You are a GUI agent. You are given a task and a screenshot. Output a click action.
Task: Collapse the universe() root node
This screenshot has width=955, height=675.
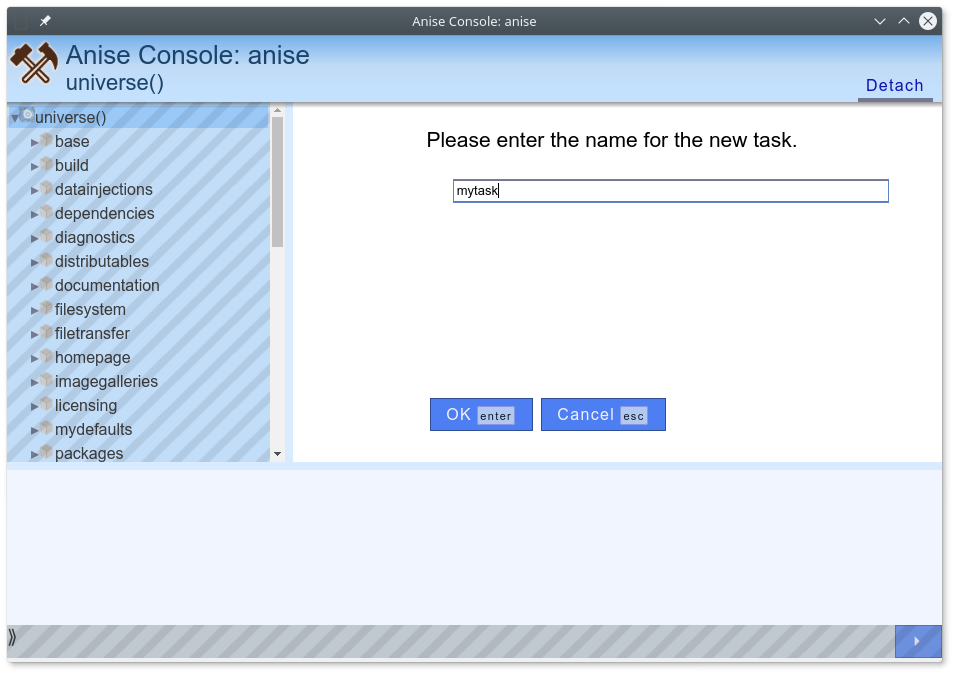pyautogui.click(x=15, y=118)
